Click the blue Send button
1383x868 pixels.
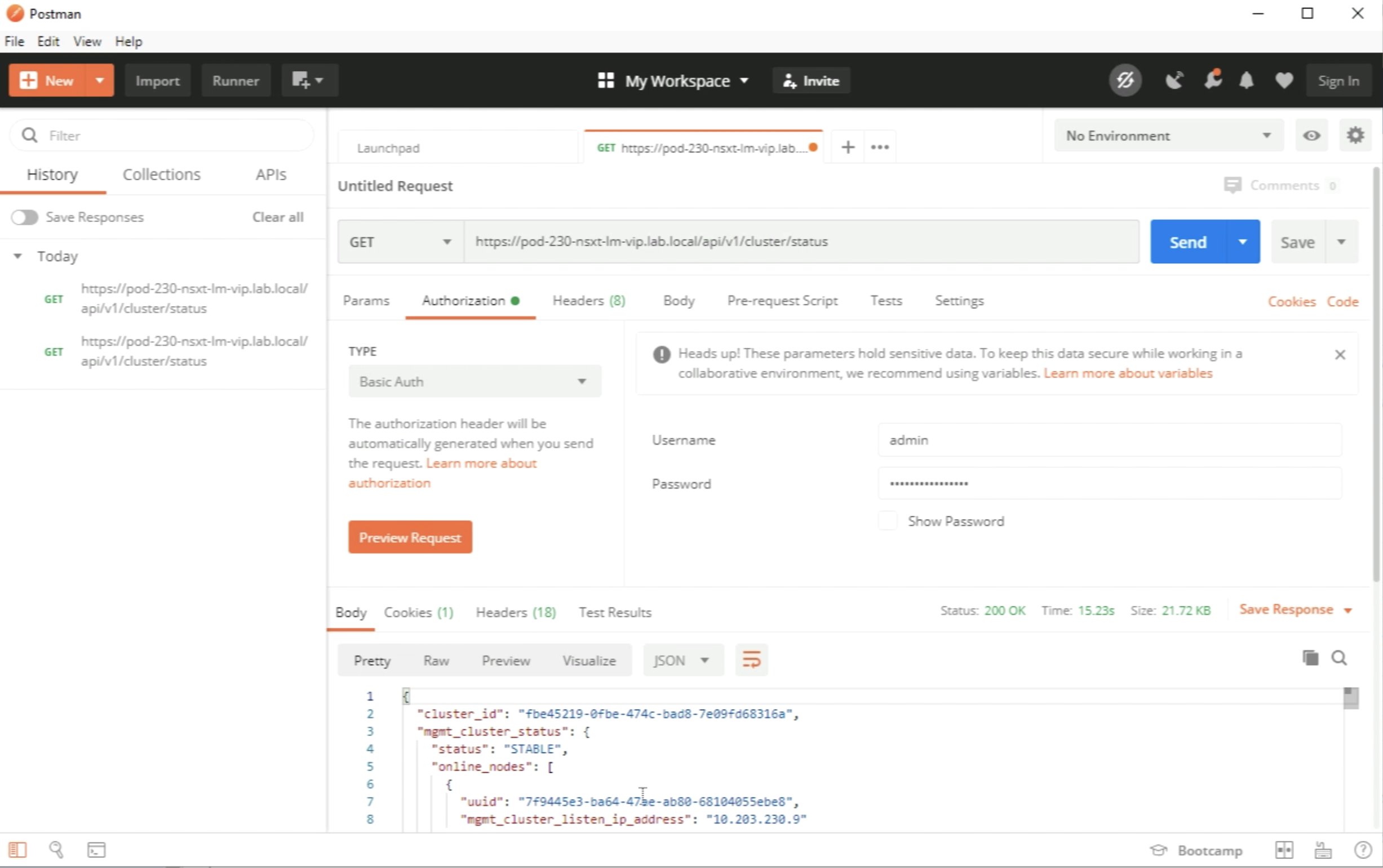(x=1187, y=242)
